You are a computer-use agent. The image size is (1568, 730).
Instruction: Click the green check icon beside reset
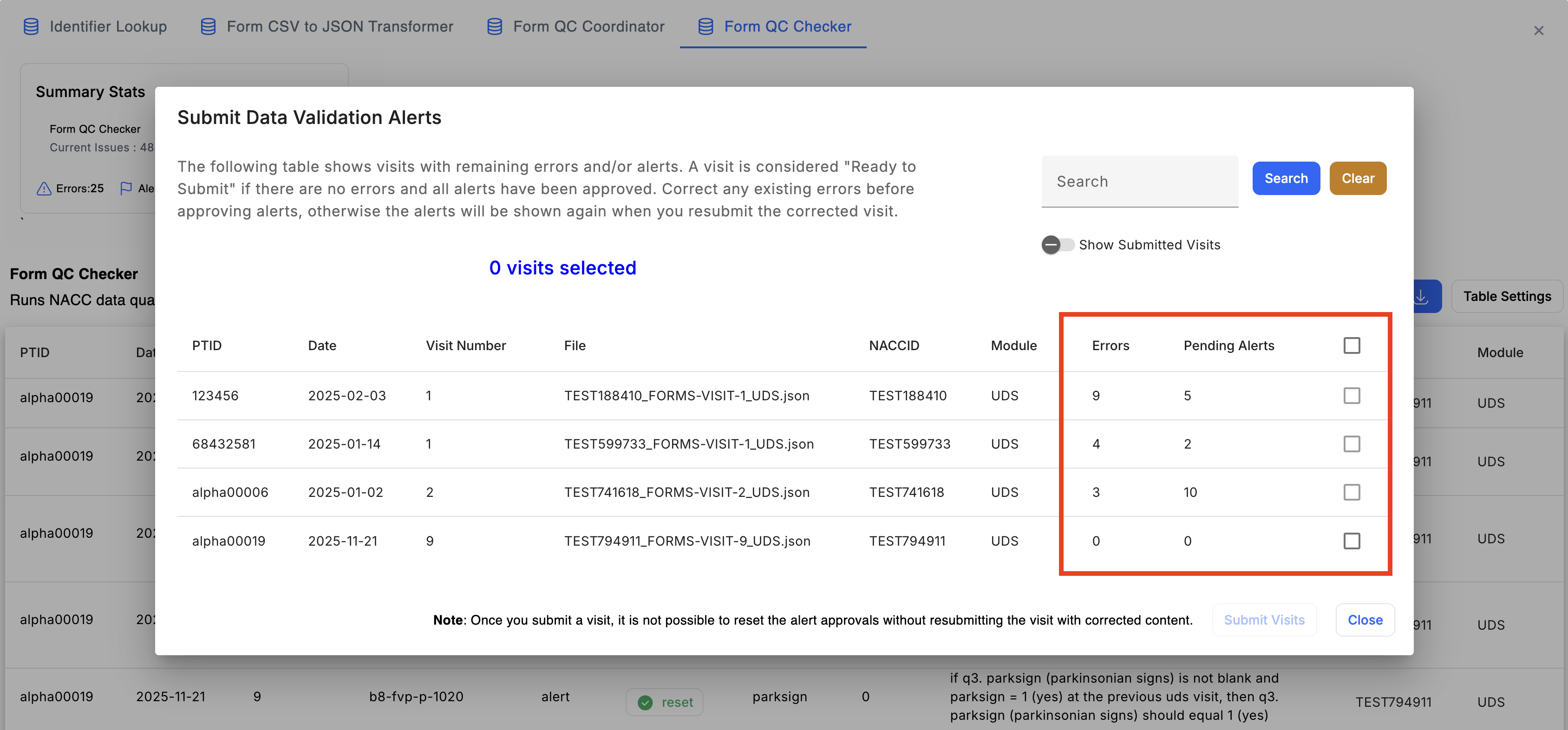pos(645,703)
